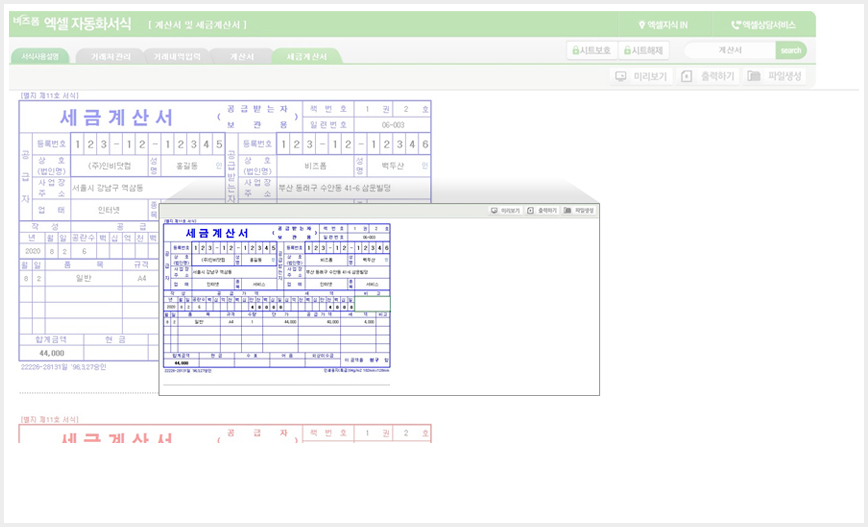Click the 비즈폼 엑셀 자동화서식 logo

click(72, 23)
